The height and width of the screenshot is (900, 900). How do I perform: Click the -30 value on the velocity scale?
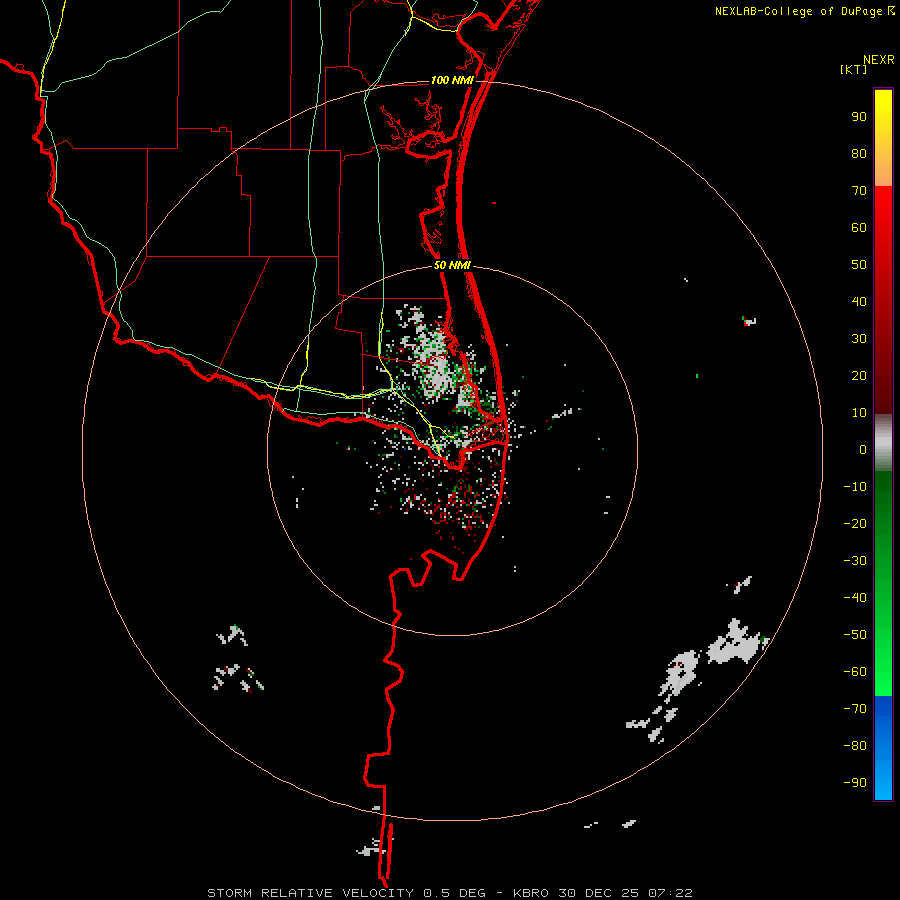coord(855,561)
